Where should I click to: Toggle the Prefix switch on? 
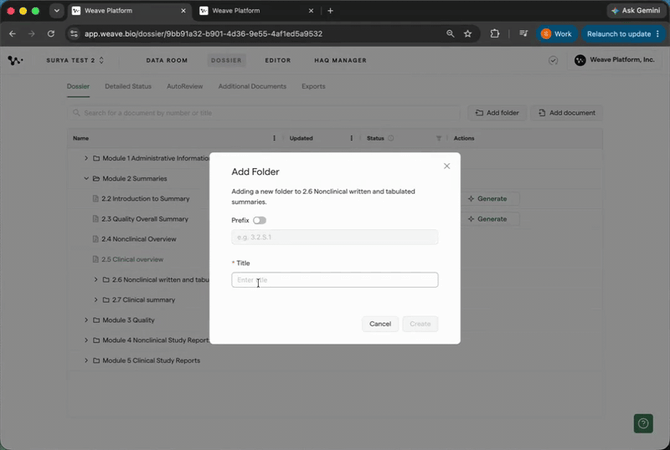pos(259,221)
